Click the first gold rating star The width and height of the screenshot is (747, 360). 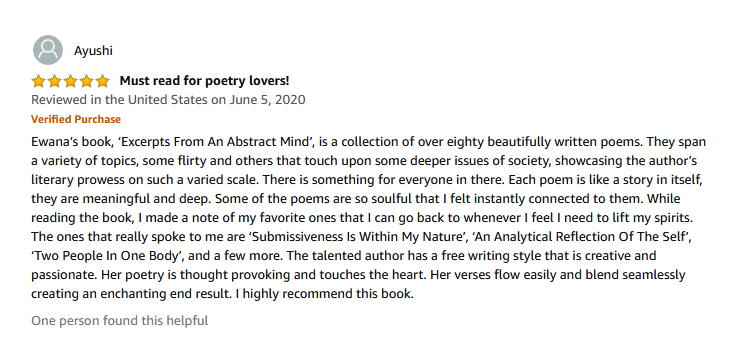[x=39, y=81]
